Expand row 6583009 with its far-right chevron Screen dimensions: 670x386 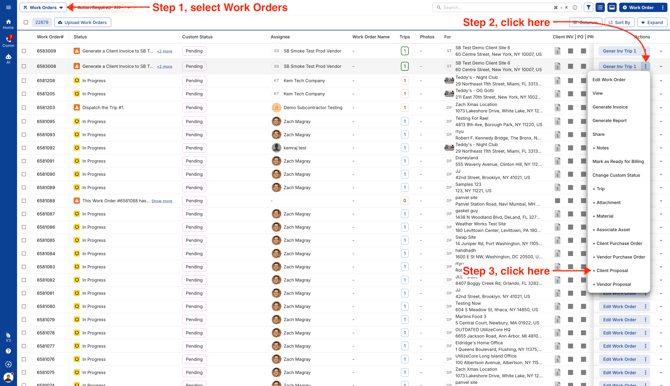point(661,51)
